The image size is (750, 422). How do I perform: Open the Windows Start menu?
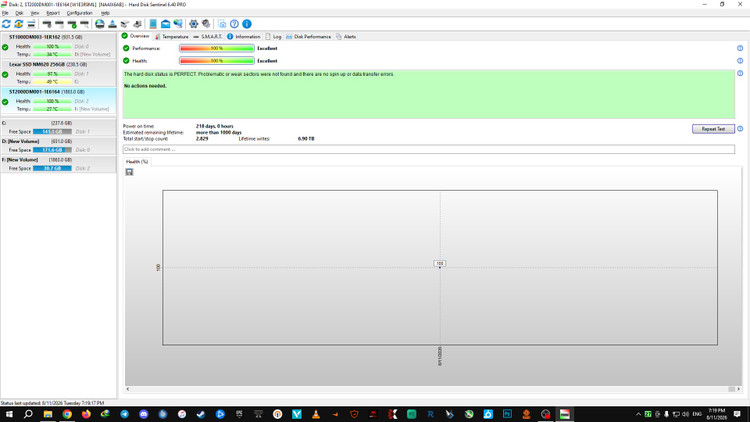[x=9, y=414]
